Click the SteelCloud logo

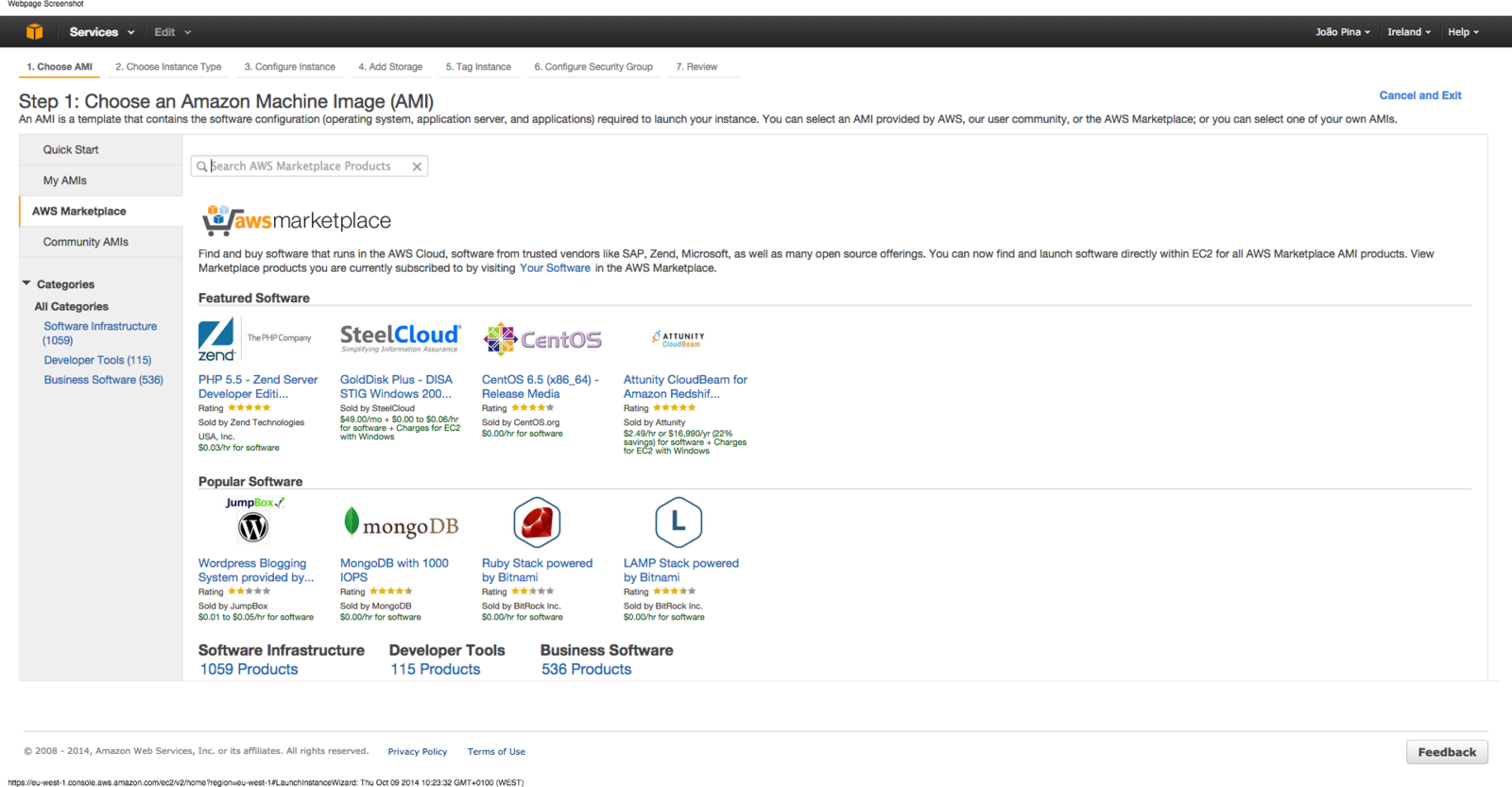pyautogui.click(x=400, y=338)
